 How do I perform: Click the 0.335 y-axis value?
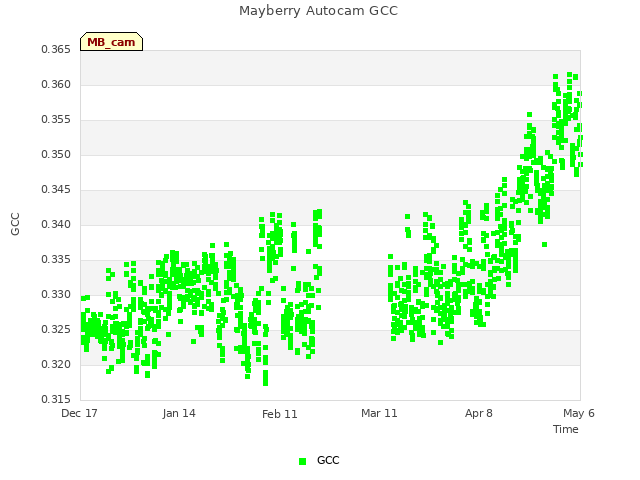tap(56, 260)
